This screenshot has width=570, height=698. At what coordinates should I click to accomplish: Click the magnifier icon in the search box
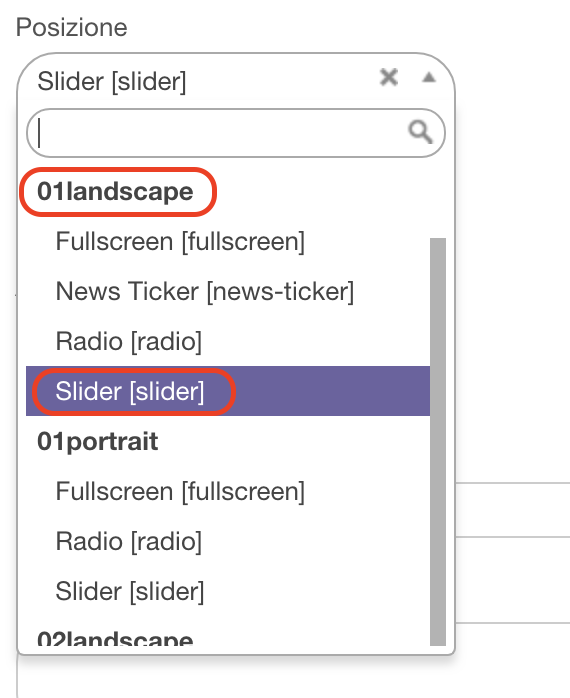420,132
